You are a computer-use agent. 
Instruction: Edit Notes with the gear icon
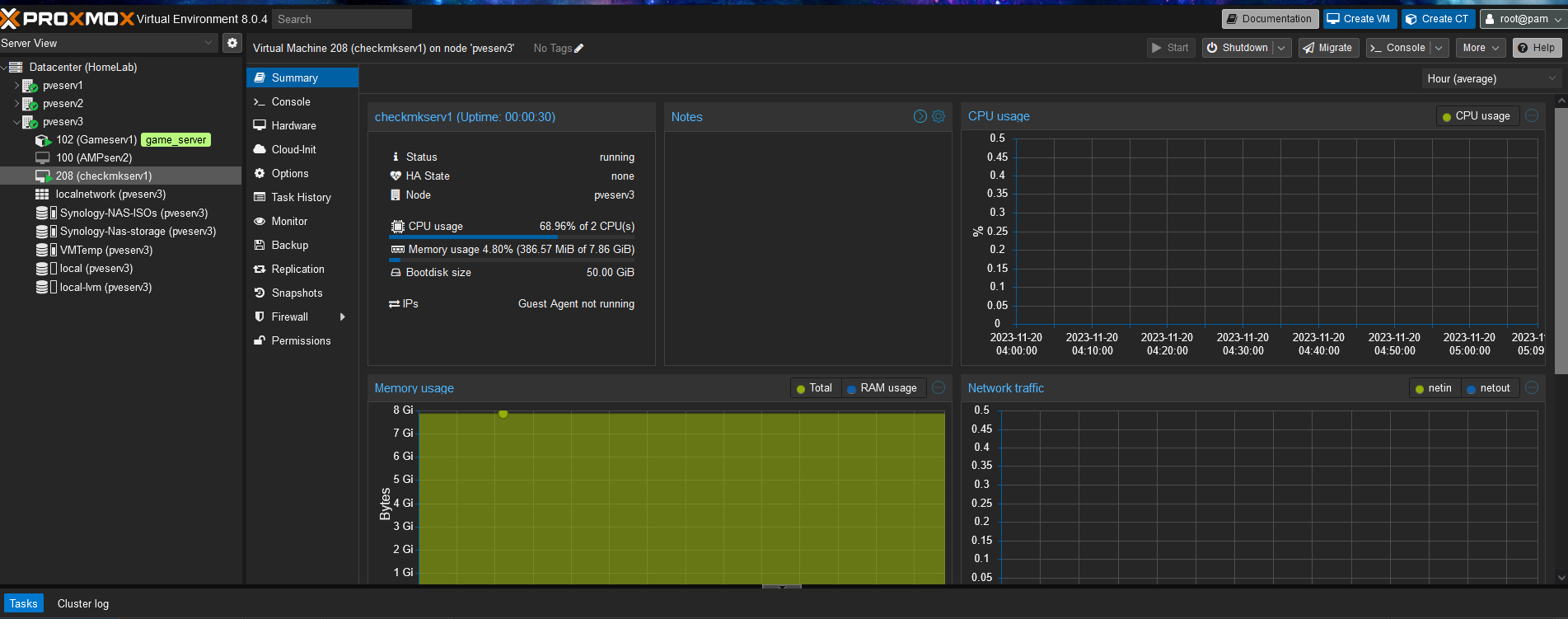click(x=938, y=116)
